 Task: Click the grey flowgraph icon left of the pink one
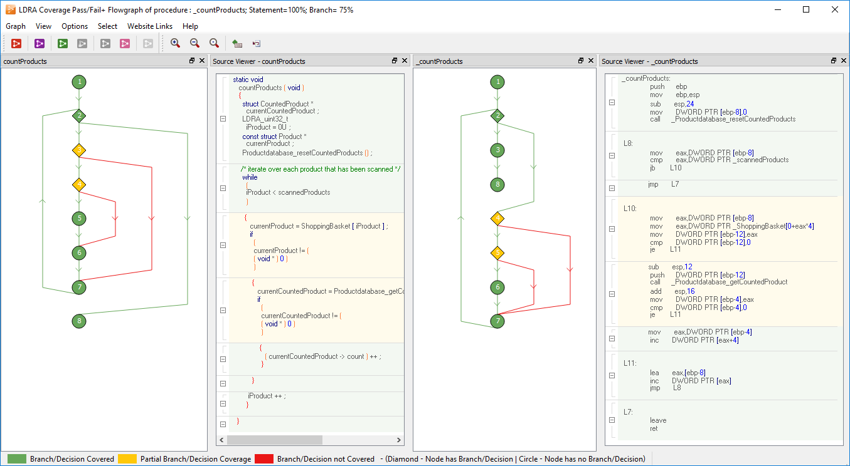(106, 43)
